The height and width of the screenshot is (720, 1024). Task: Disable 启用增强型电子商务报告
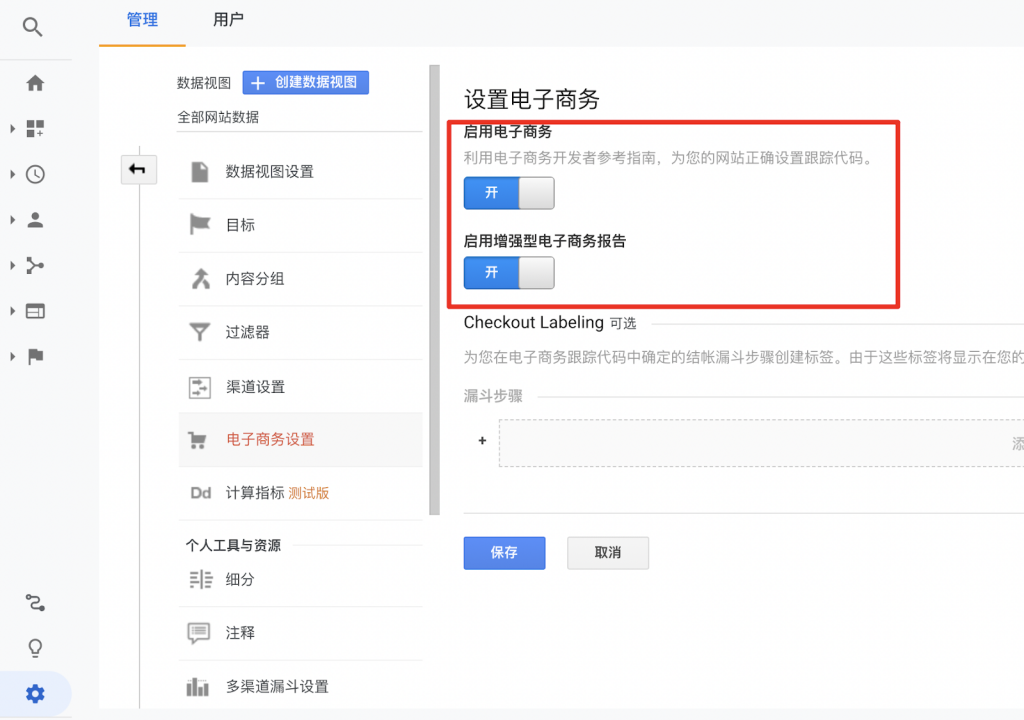pyautogui.click(x=509, y=272)
